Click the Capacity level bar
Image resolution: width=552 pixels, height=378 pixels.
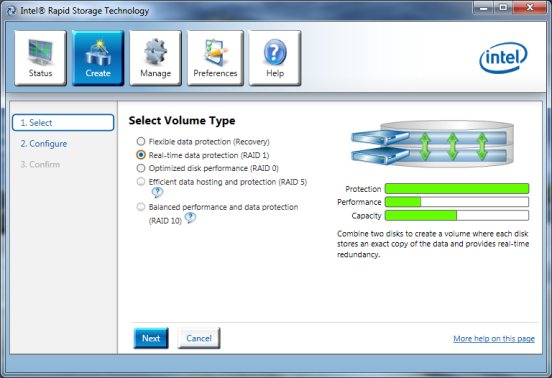(x=457, y=215)
